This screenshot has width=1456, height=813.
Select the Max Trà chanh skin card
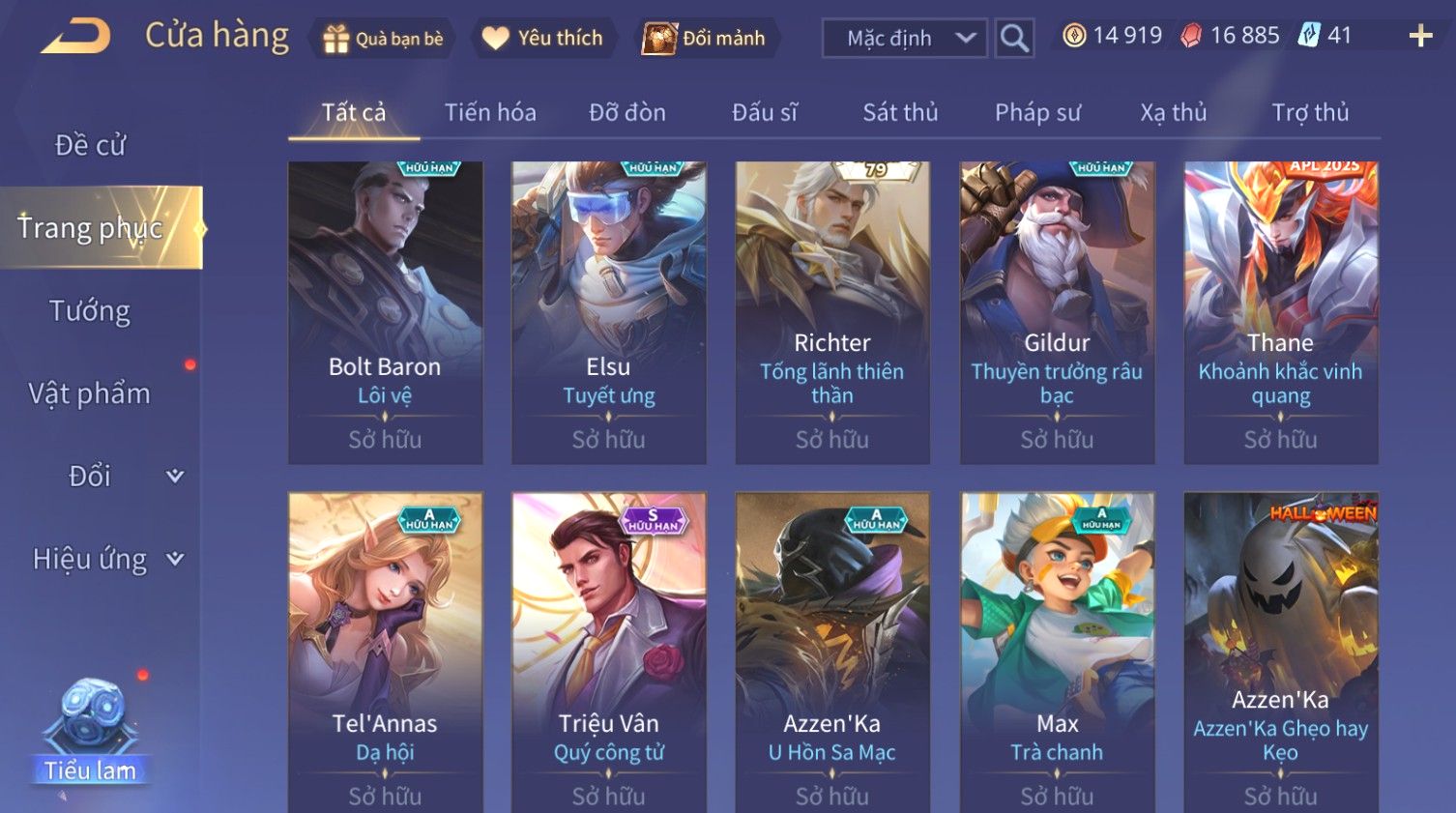1057,653
